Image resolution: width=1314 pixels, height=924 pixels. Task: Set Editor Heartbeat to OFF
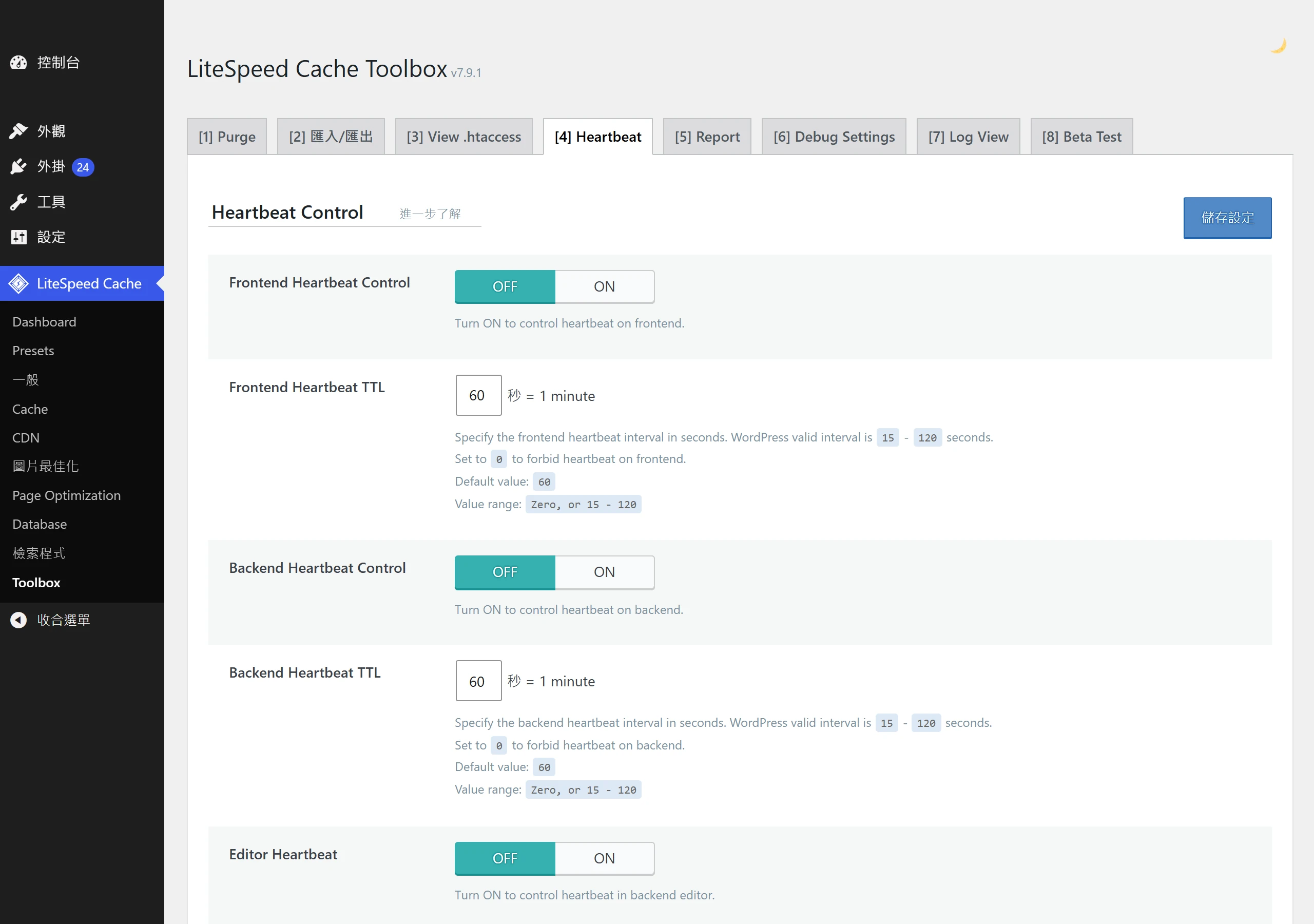(x=505, y=859)
